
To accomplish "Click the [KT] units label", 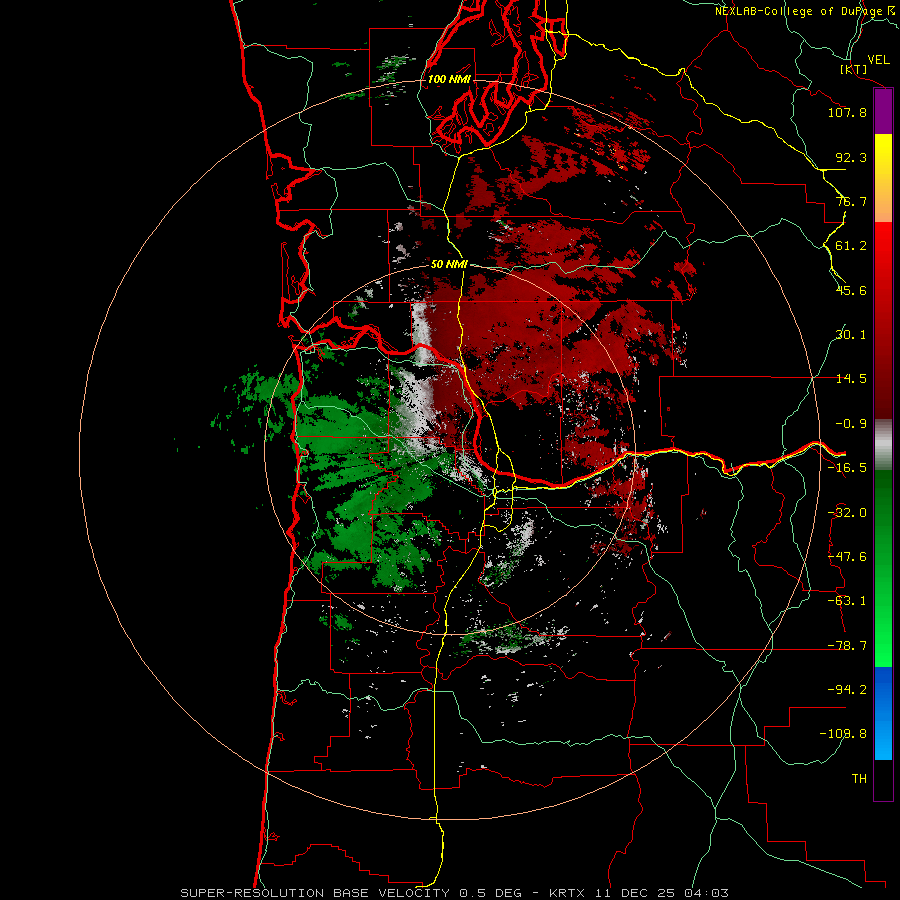I will click(x=853, y=69).
